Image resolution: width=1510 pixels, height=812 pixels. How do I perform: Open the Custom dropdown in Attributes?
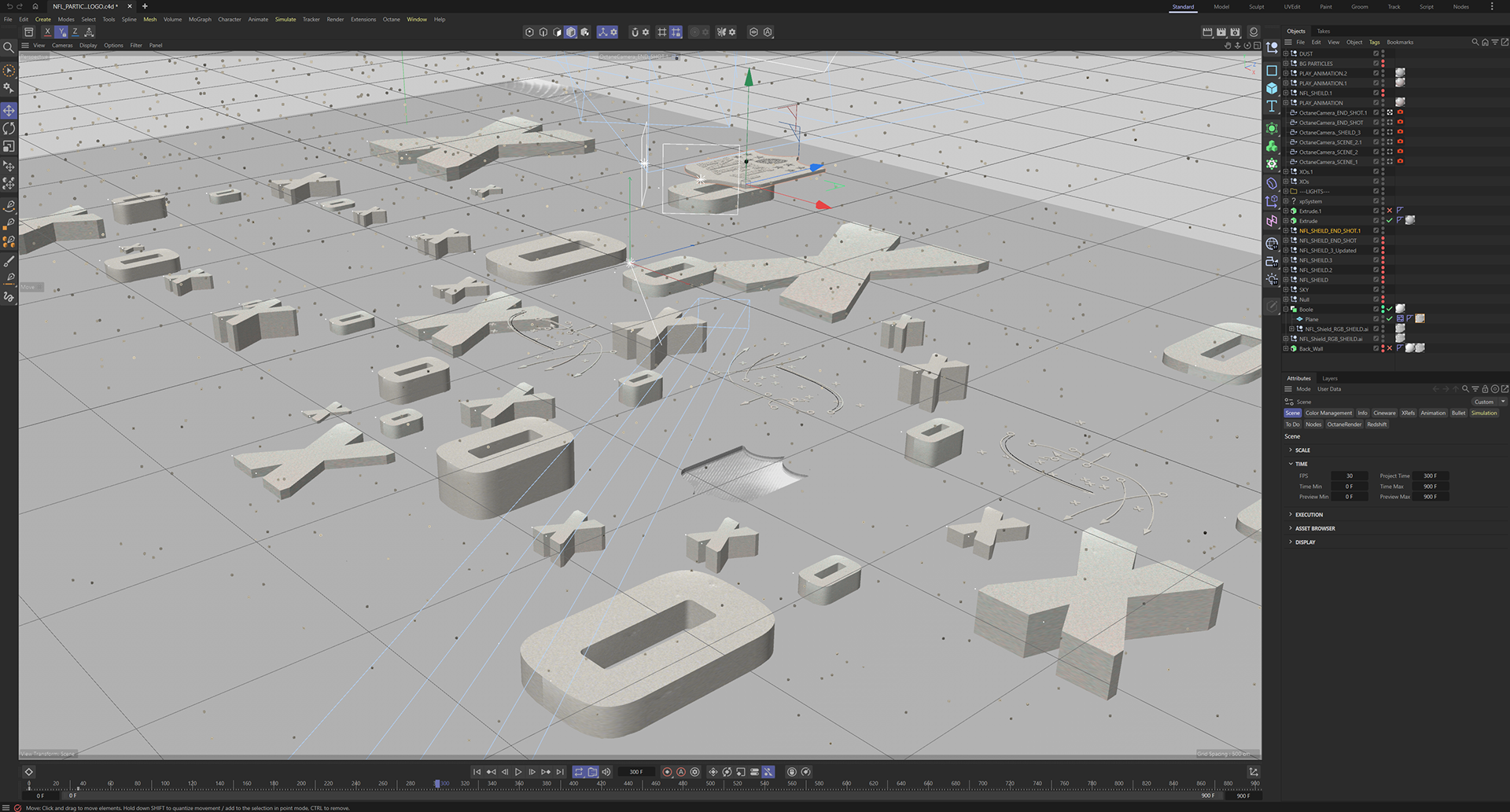click(x=1489, y=402)
